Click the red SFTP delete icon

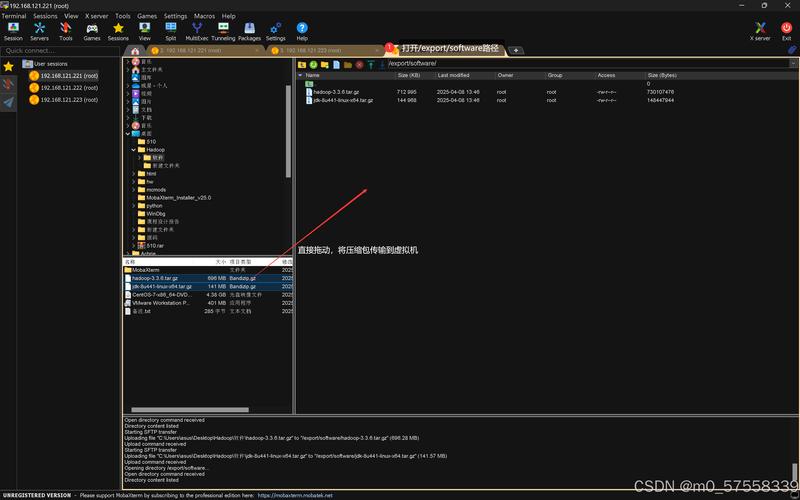pos(359,65)
